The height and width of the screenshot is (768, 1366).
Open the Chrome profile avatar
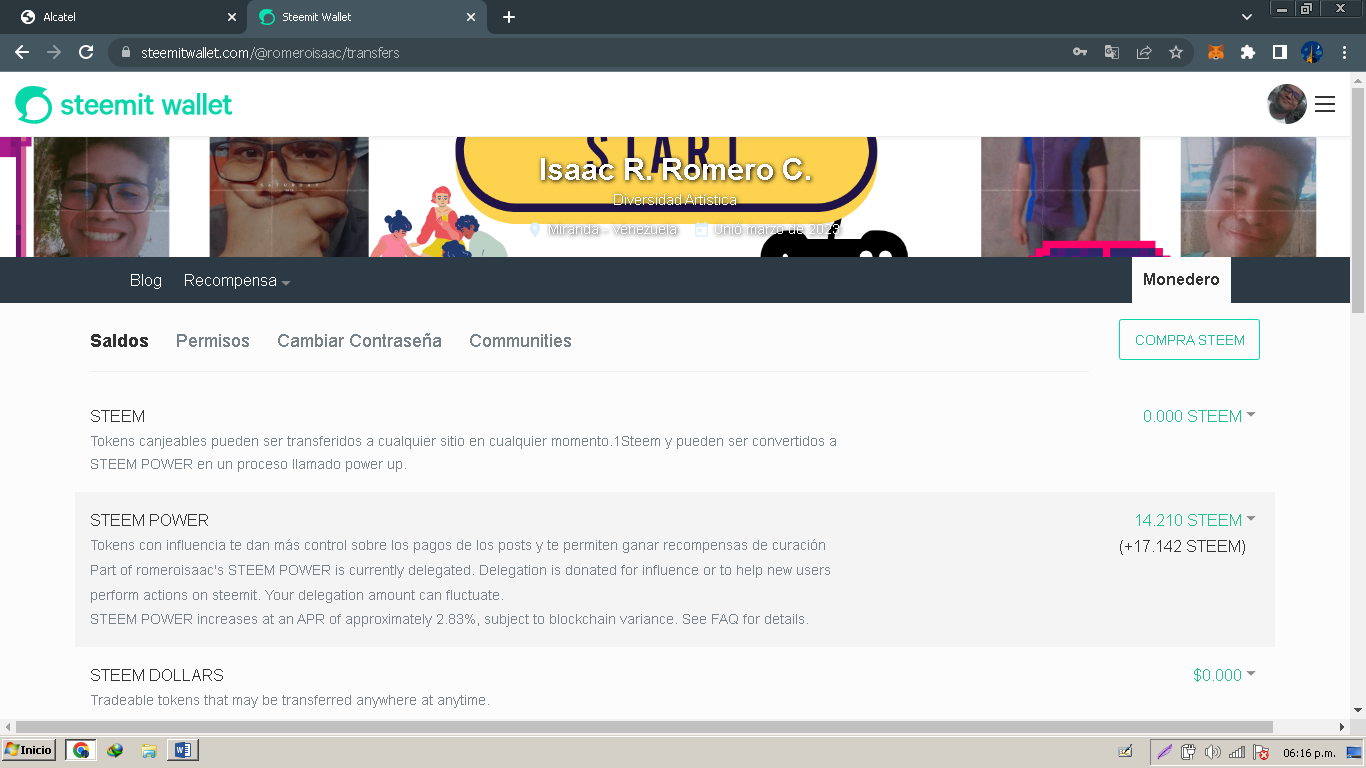1312,52
